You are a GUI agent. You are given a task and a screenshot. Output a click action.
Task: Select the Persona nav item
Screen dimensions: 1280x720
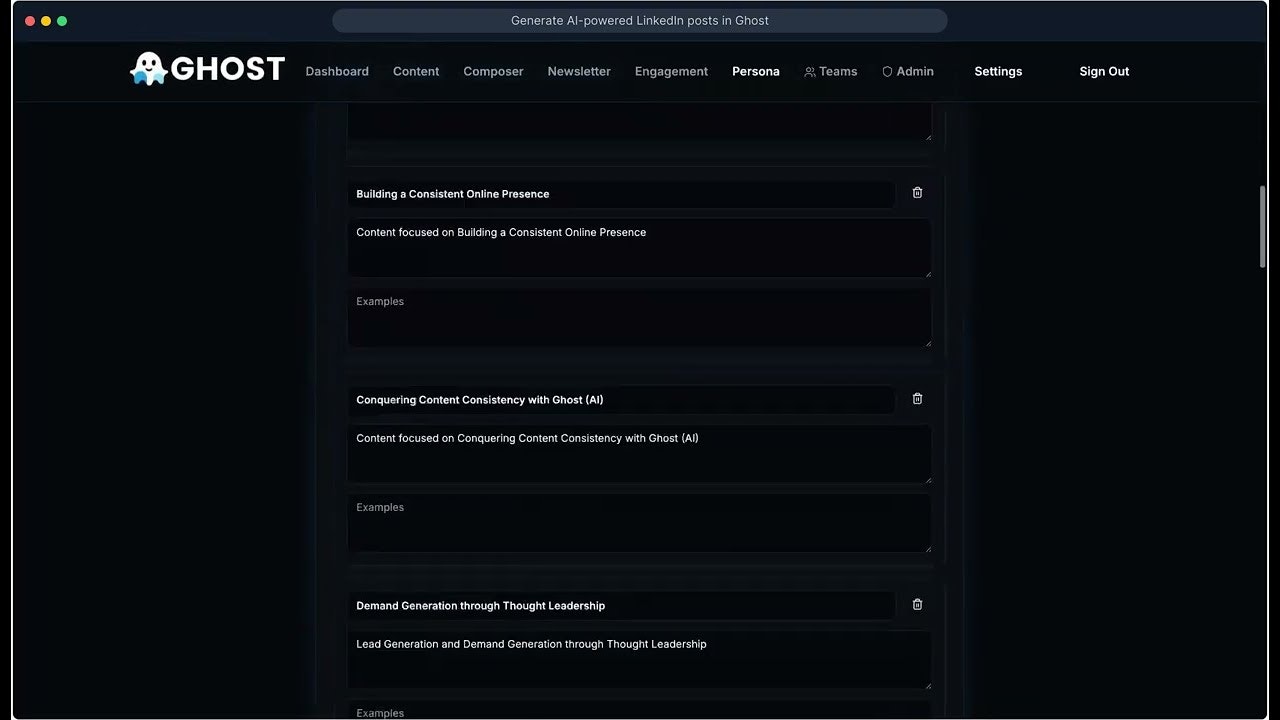coord(756,71)
